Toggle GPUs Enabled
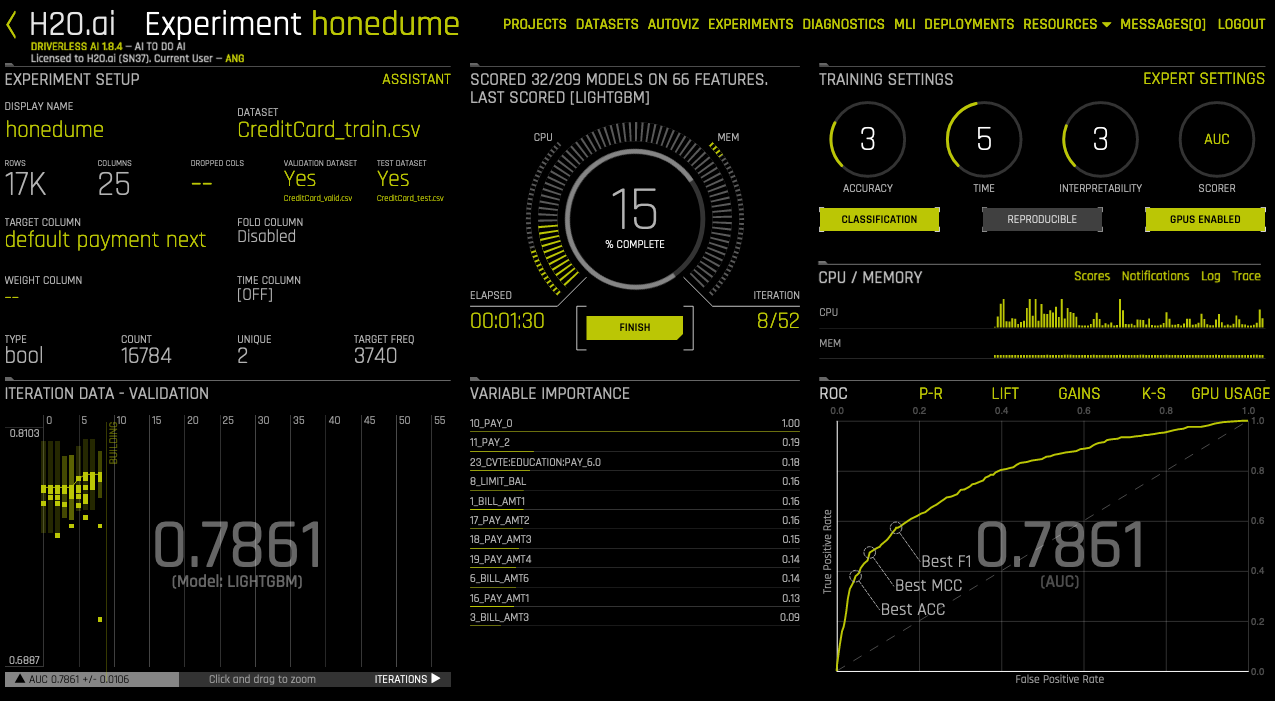This screenshot has width=1275, height=701. coord(1205,219)
